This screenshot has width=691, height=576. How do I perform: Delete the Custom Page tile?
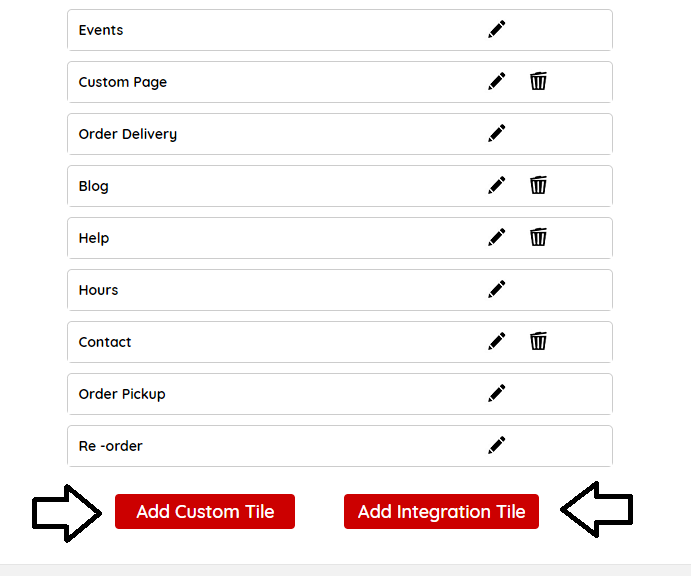click(538, 82)
